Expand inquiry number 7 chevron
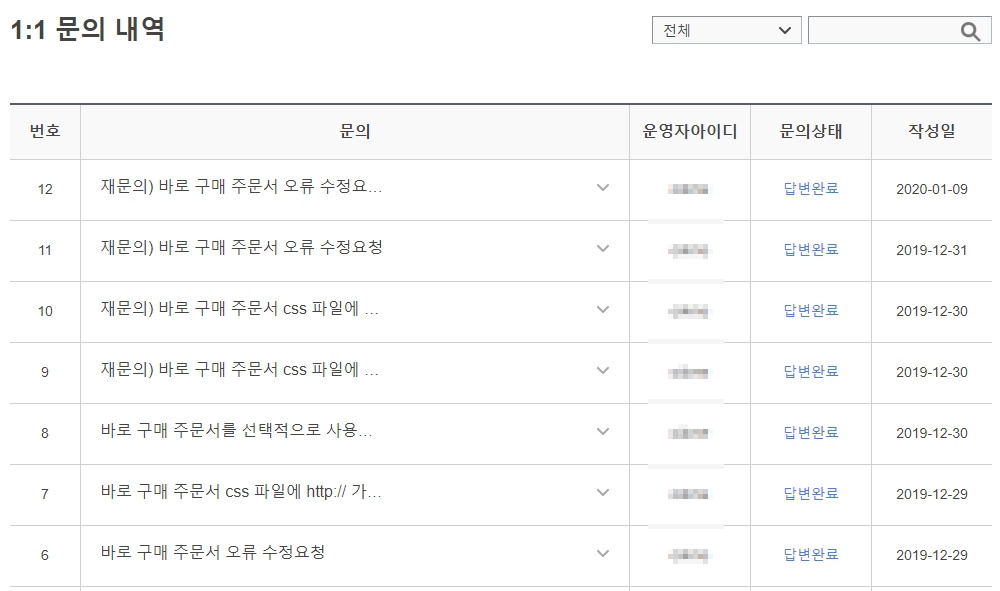This screenshot has width=1000, height=591. click(x=602, y=493)
